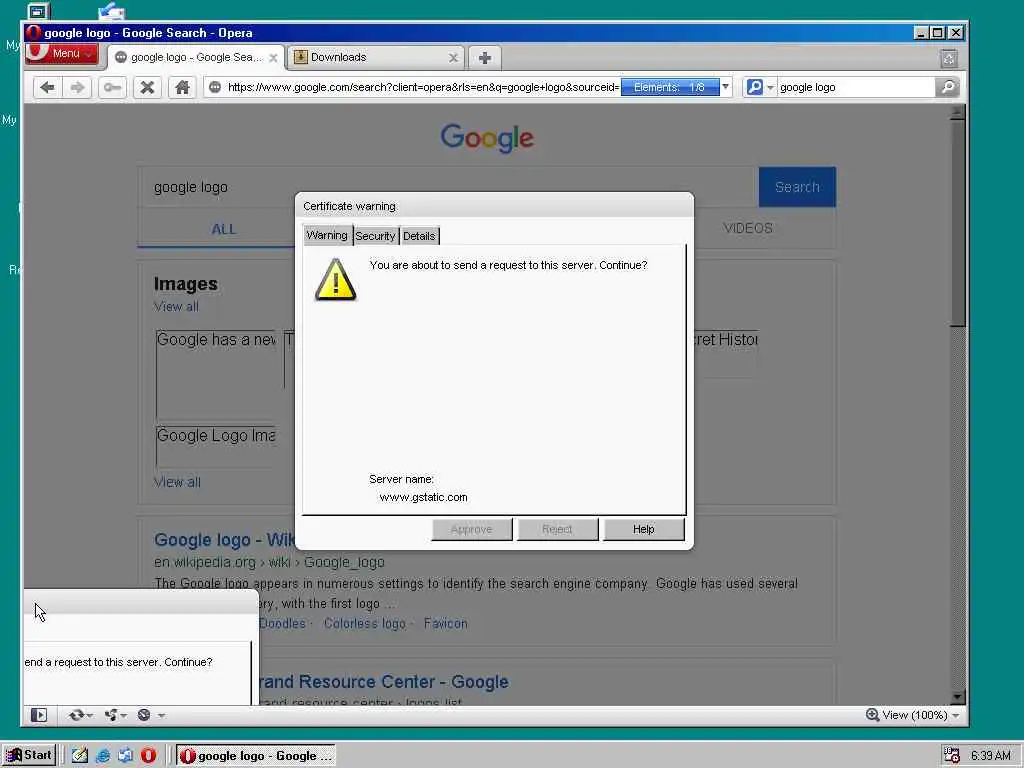Screen dimensions: 1024x768
Task: Click the View all link below image thumbnails
Action: [x=177, y=482]
